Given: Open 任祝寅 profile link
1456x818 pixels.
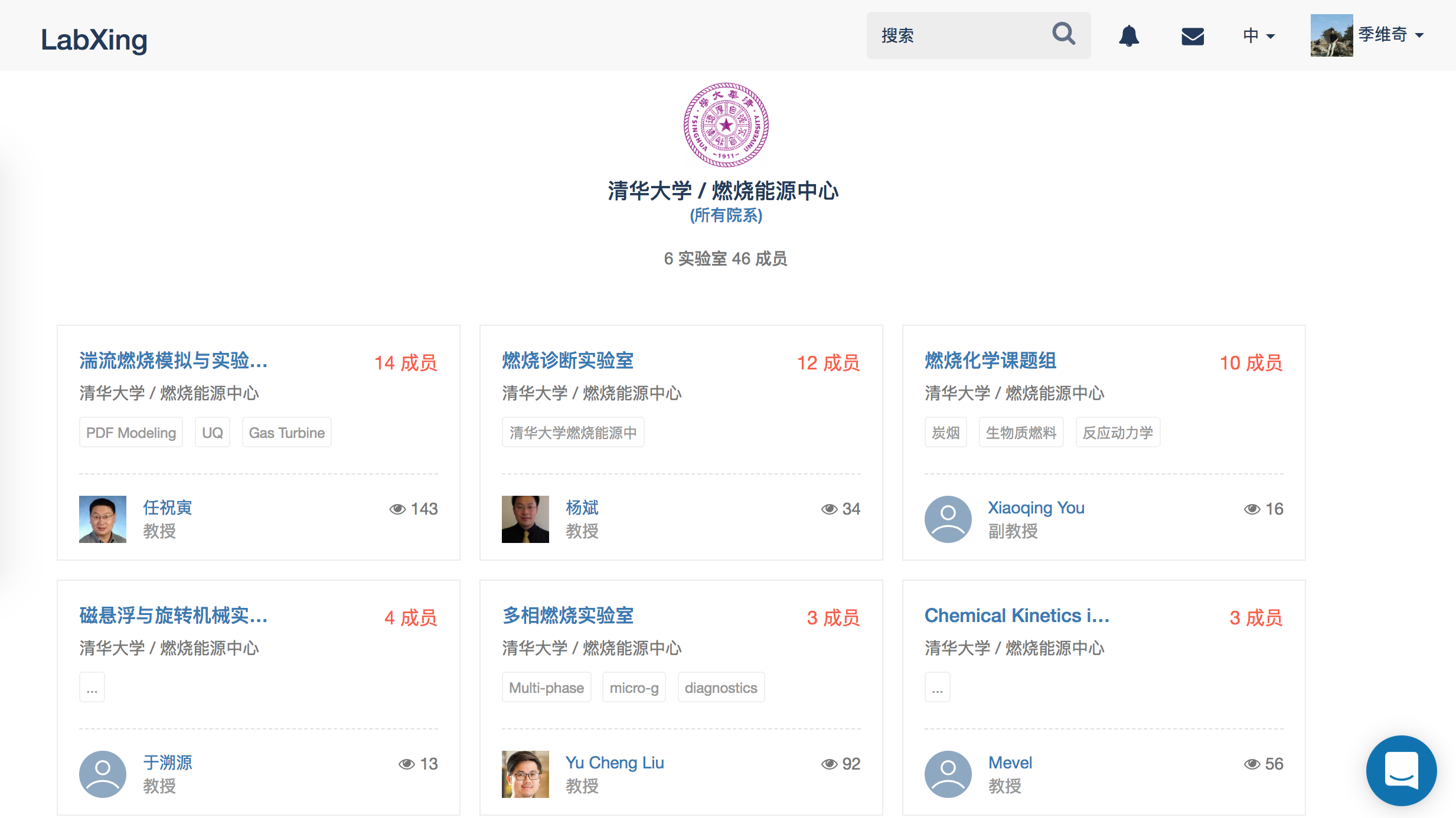Looking at the screenshot, I should pos(168,508).
